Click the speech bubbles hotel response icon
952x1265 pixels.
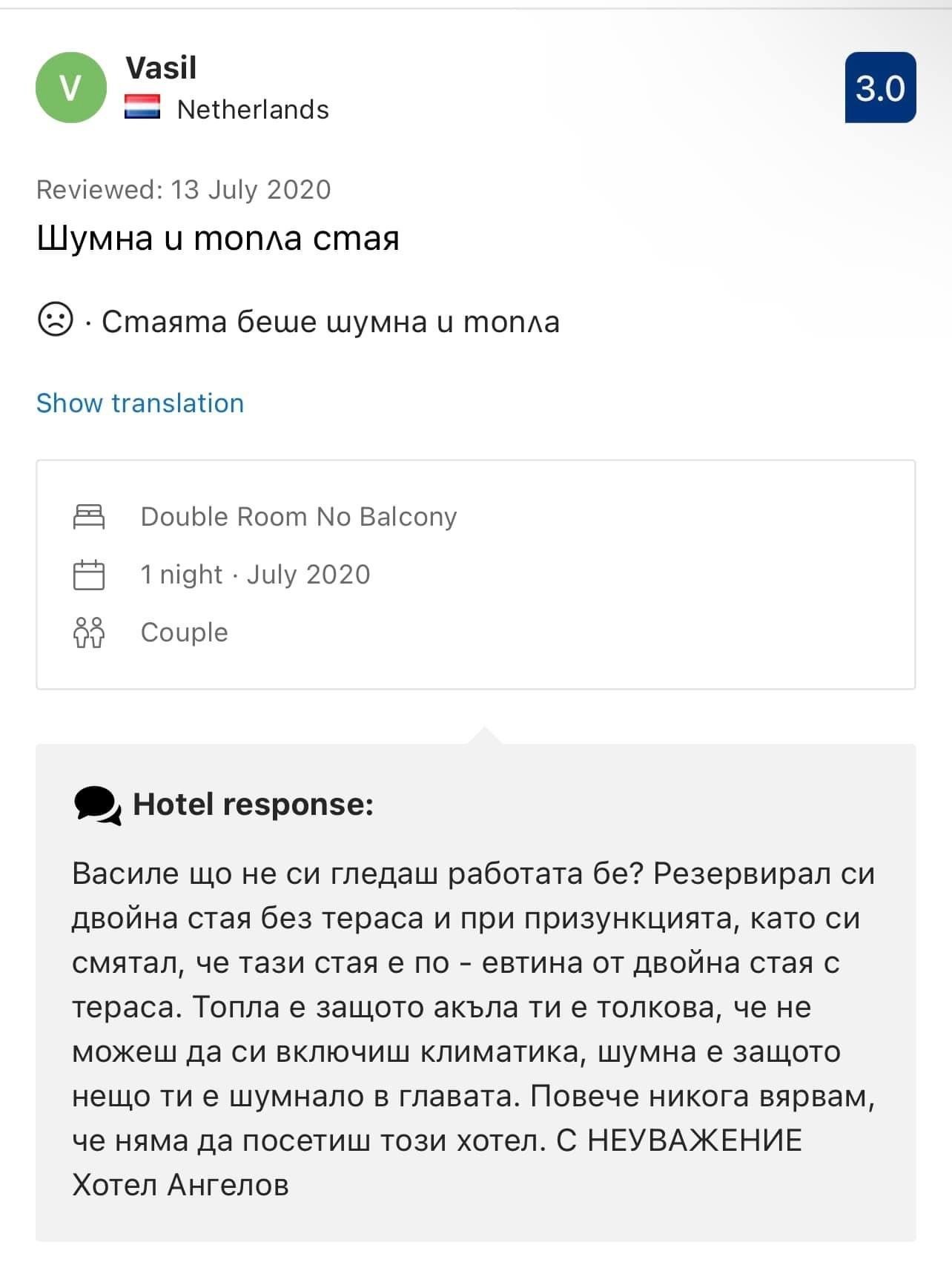click(x=97, y=805)
